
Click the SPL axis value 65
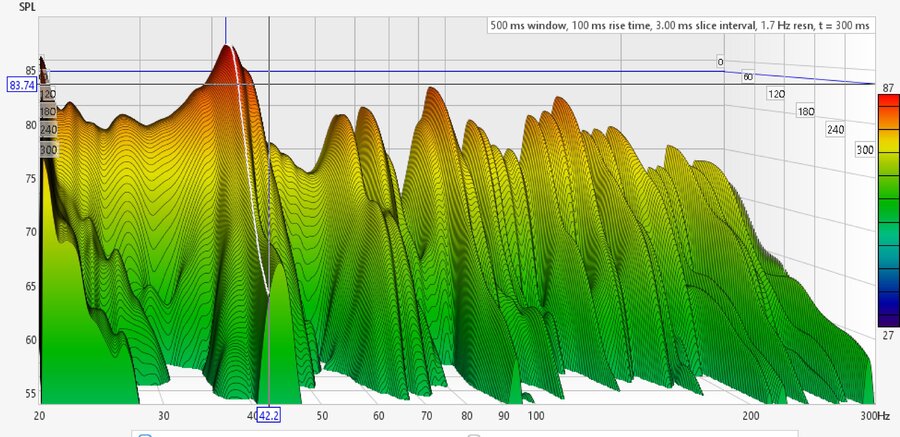click(29, 286)
